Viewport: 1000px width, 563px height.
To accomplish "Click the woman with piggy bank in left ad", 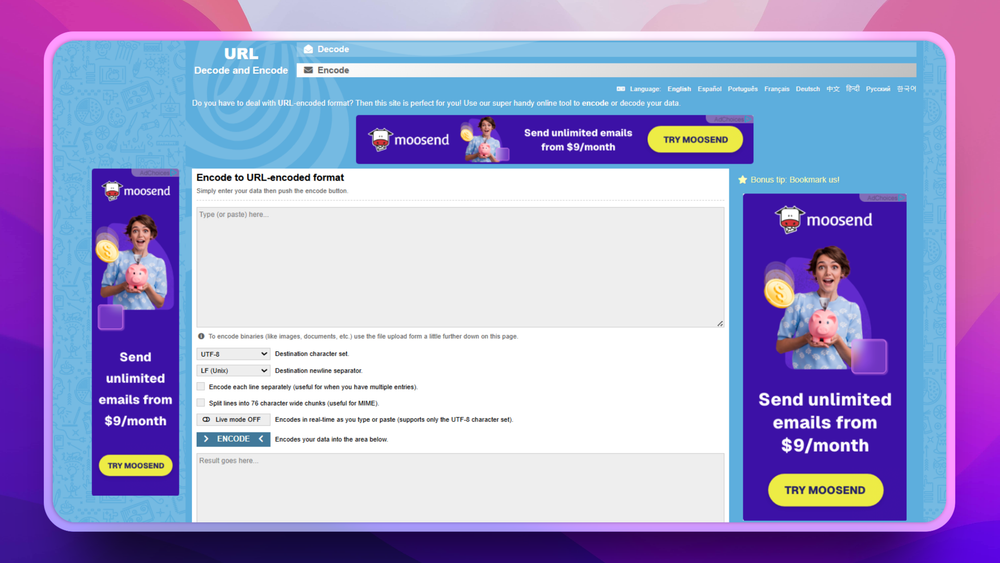I will pyautogui.click(x=136, y=263).
